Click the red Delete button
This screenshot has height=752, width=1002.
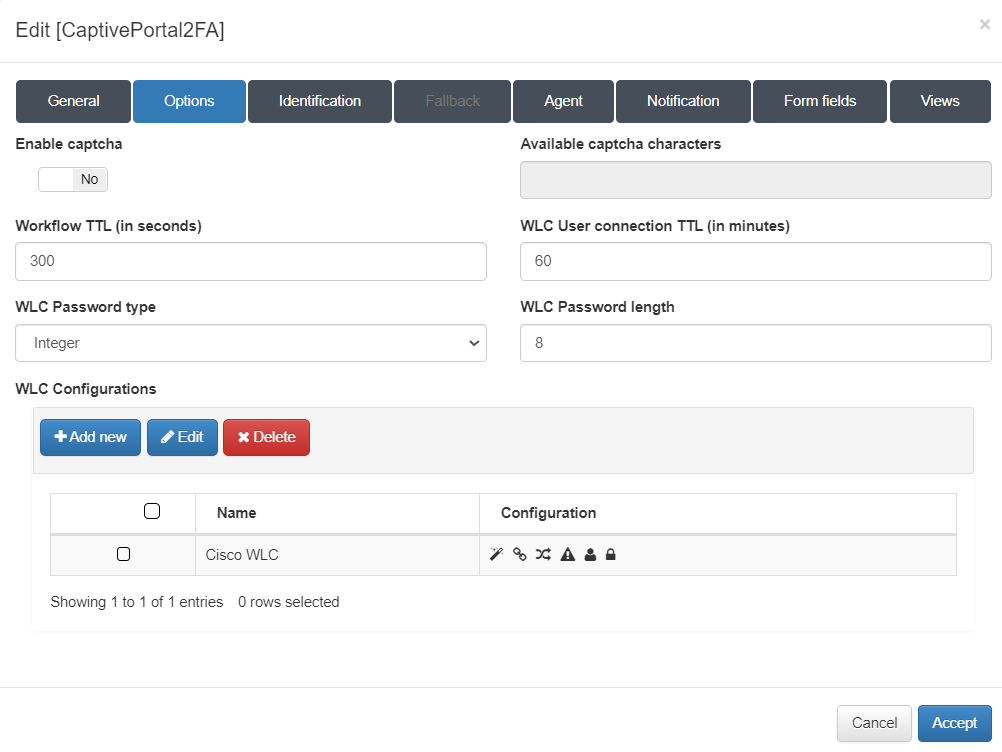coord(266,437)
